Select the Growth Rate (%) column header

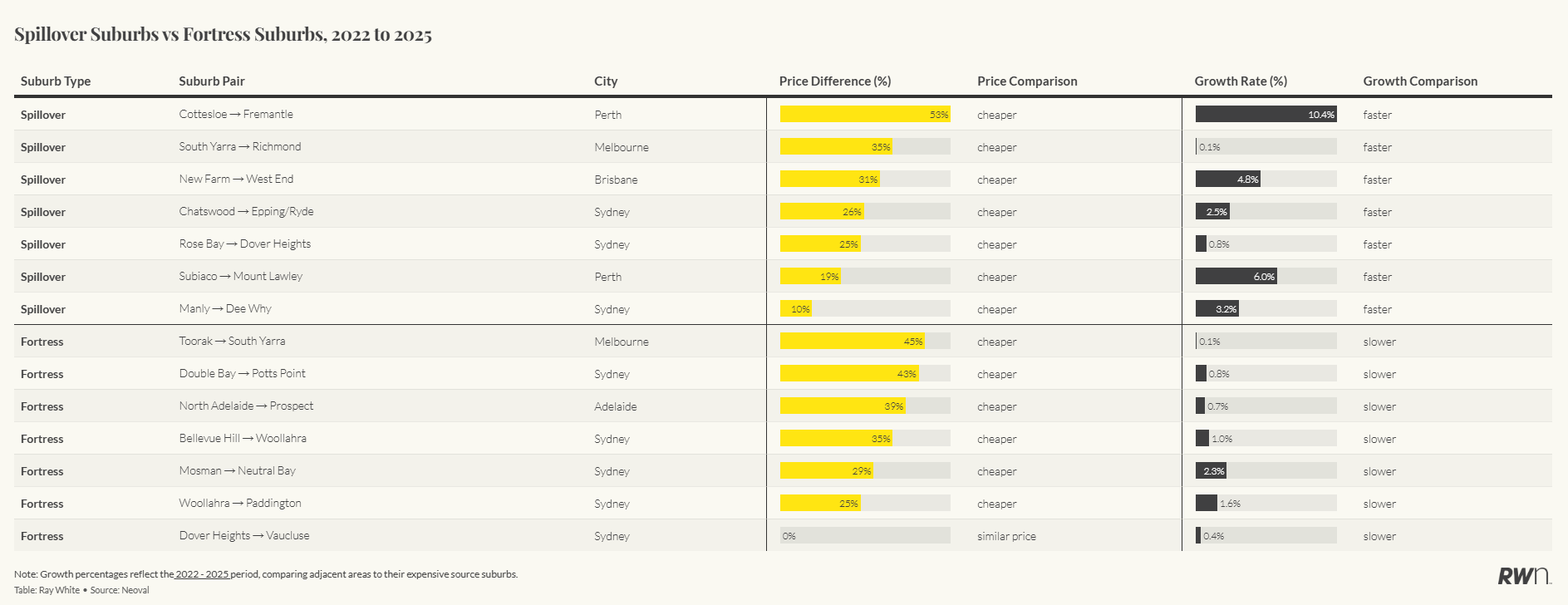coord(1240,81)
